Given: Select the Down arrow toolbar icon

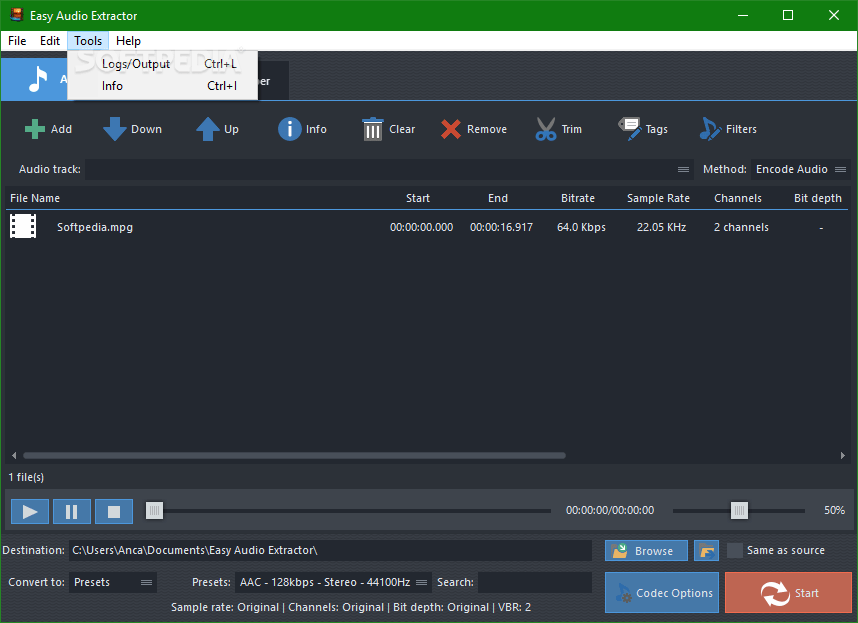Looking at the screenshot, I should [x=131, y=128].
